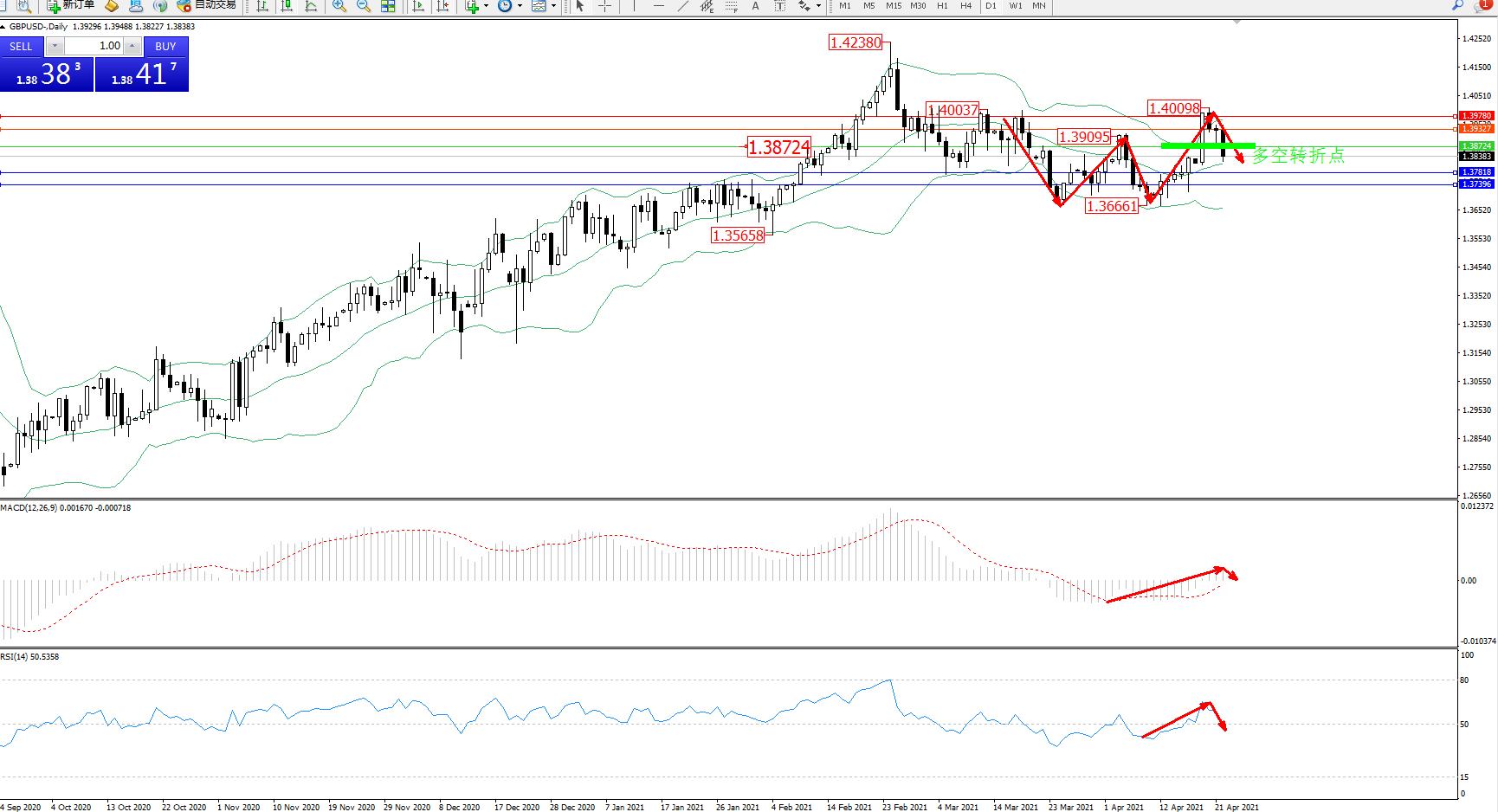Click the SELL button

pyautogui.click(x=21, y=47)
